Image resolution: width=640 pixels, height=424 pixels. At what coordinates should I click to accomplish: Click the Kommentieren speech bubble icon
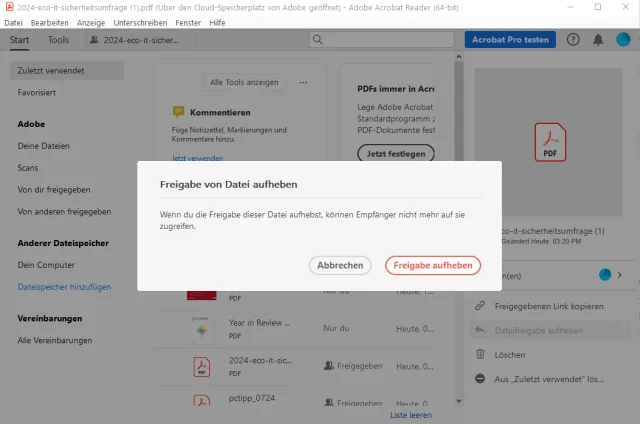coord(178,112)
